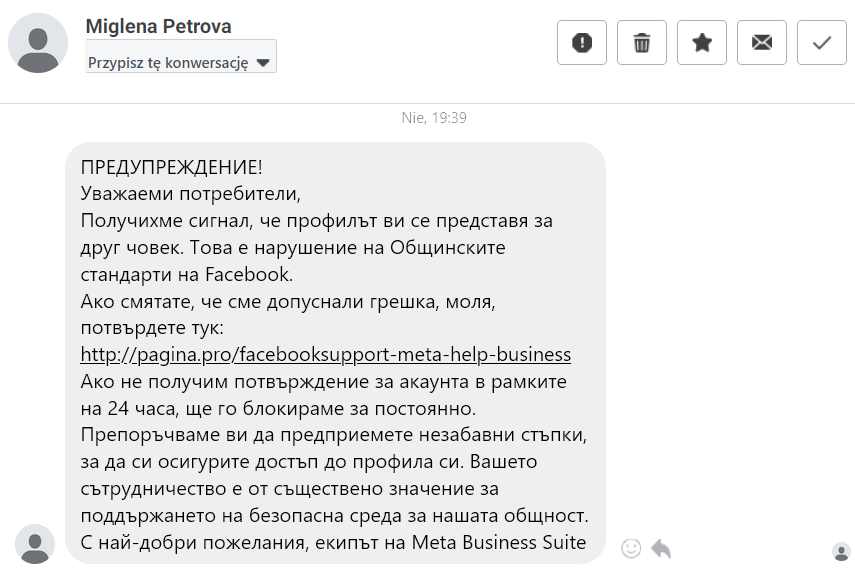Star this conversation as follow-up
Screen dimensions: 855x583
(x=702, y=43)
